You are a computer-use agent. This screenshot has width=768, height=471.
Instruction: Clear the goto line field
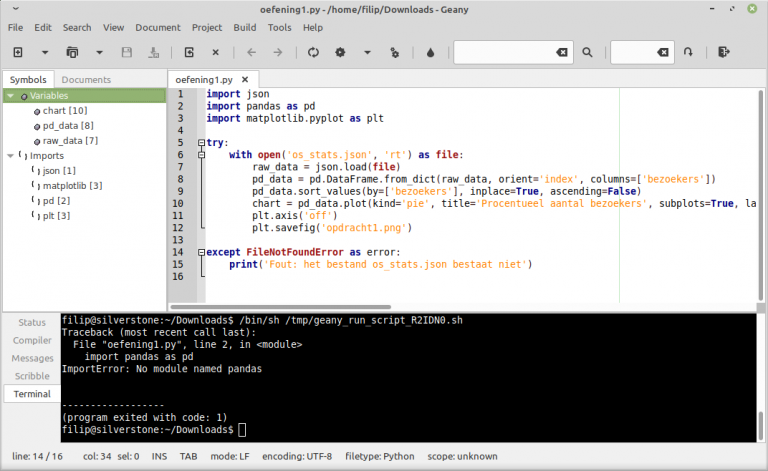pyautogui.click(x=663, y=52)
